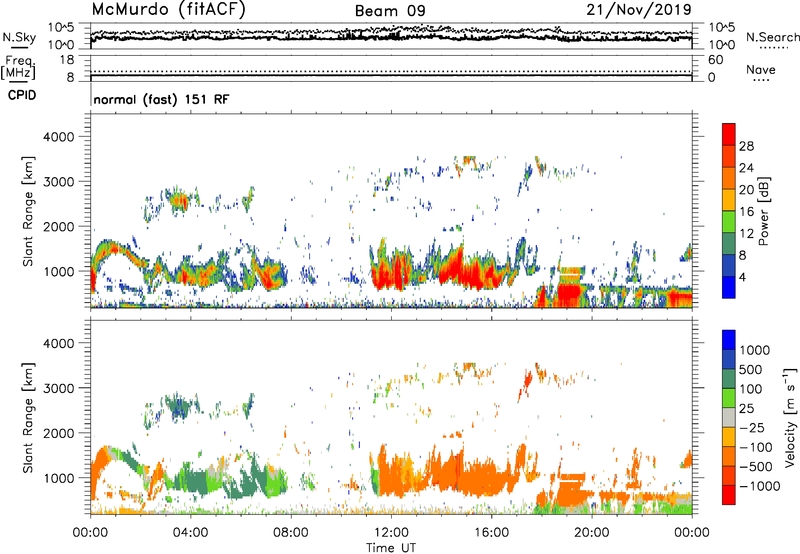Click the '20:00' time axis tick label
Viewport: 800px width, 554px height.
pyautogui.click(x=591, y=532)
